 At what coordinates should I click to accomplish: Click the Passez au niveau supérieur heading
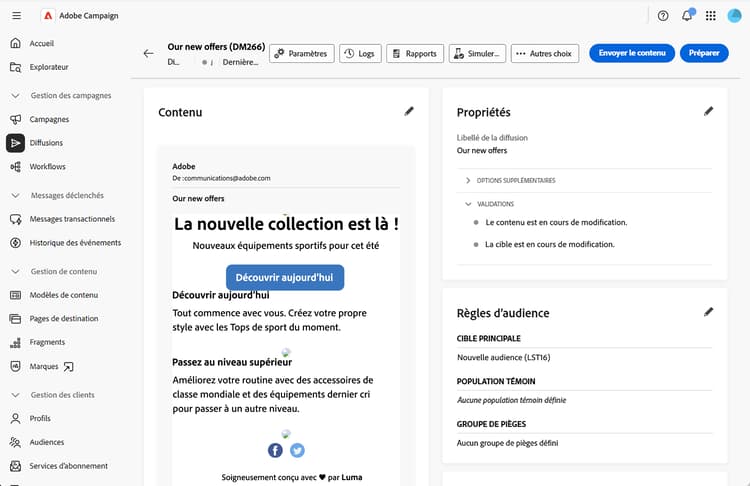tap(232, 362)
